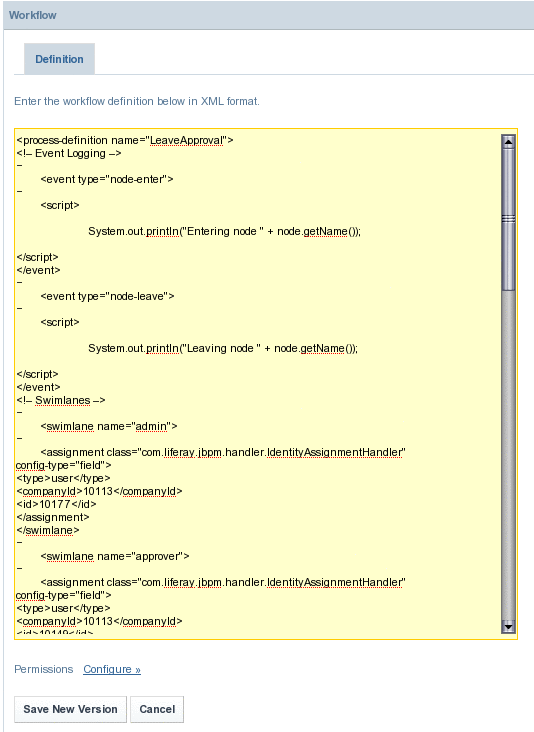Click the 'Entering node' println line

pyautogui.click(x=225, y=231)
